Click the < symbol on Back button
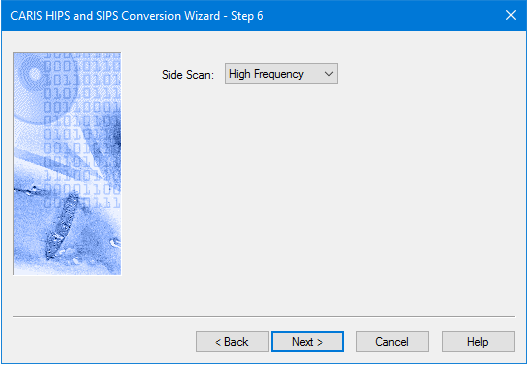The width and height of the screenshot is (528, 365). point(218,342)
